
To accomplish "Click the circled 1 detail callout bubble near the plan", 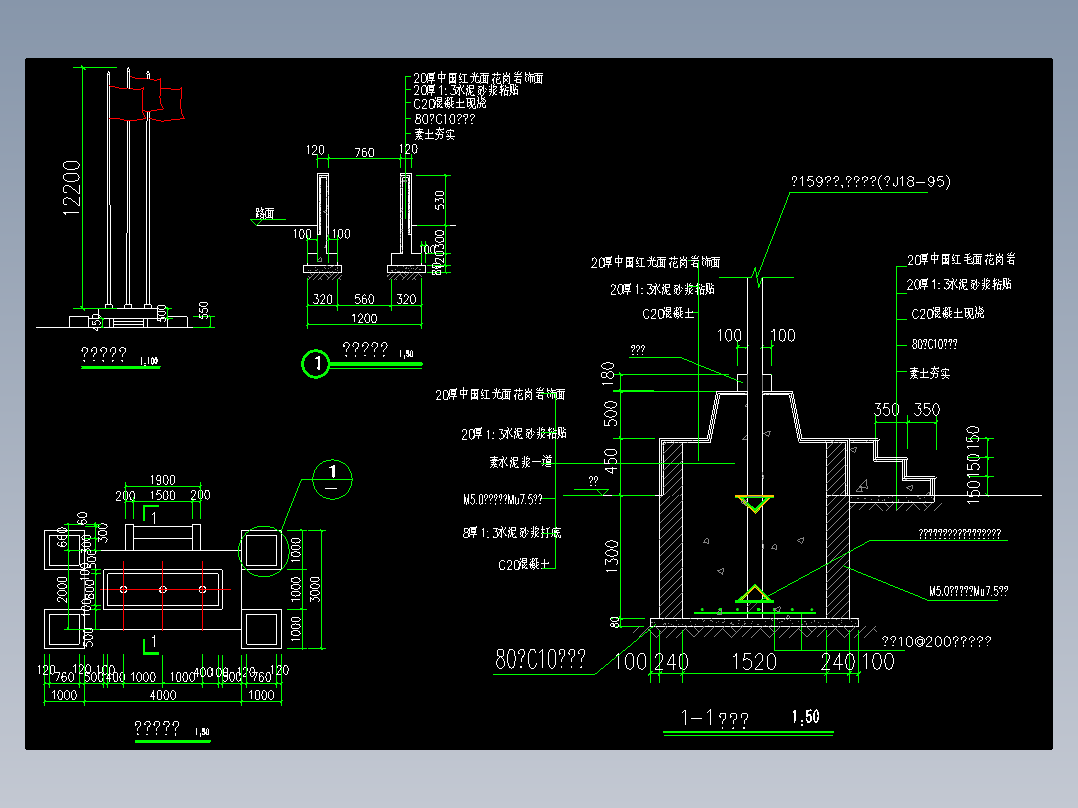I will click(333, 479).
